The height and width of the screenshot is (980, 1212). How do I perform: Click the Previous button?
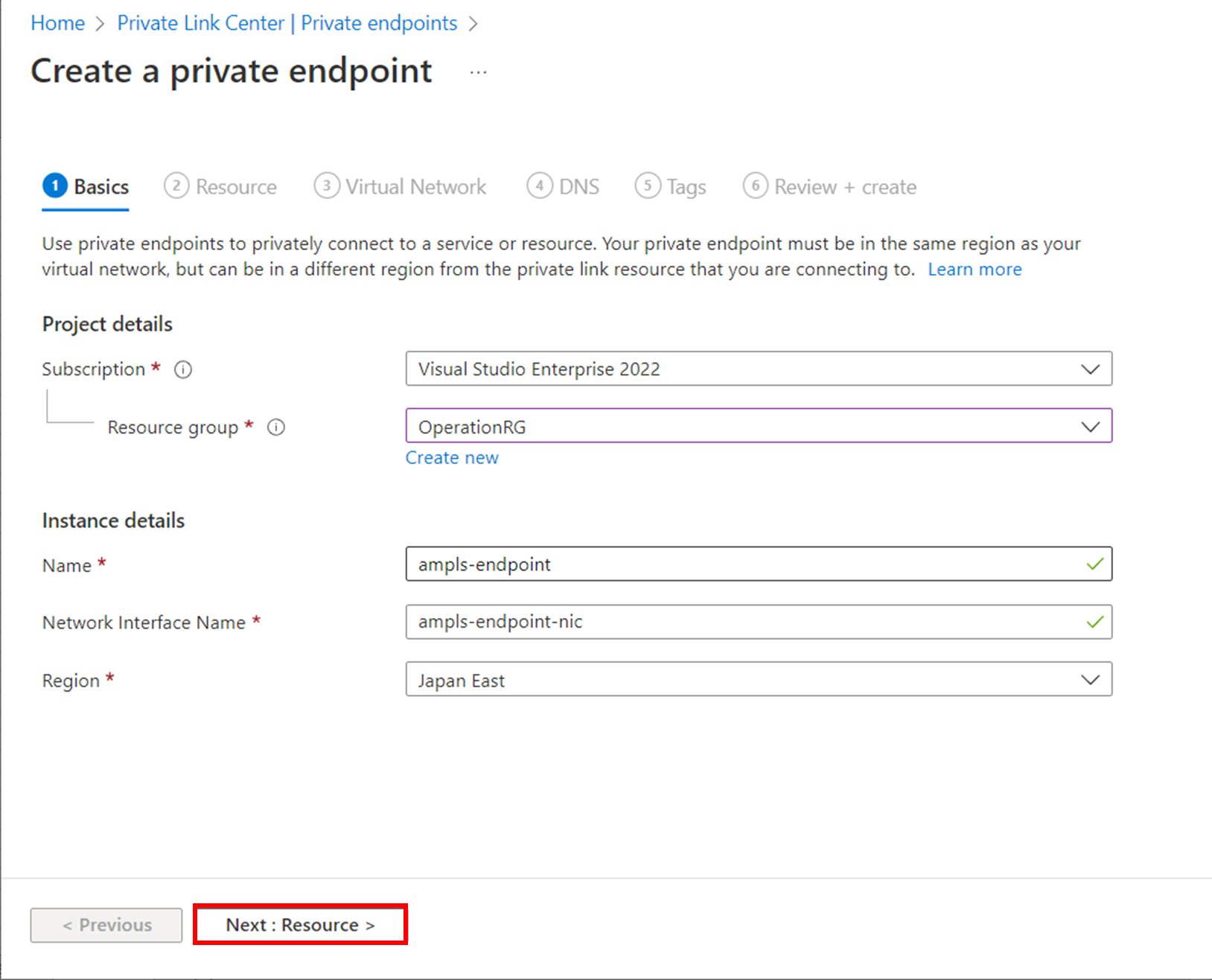click(x=106, y=924)
